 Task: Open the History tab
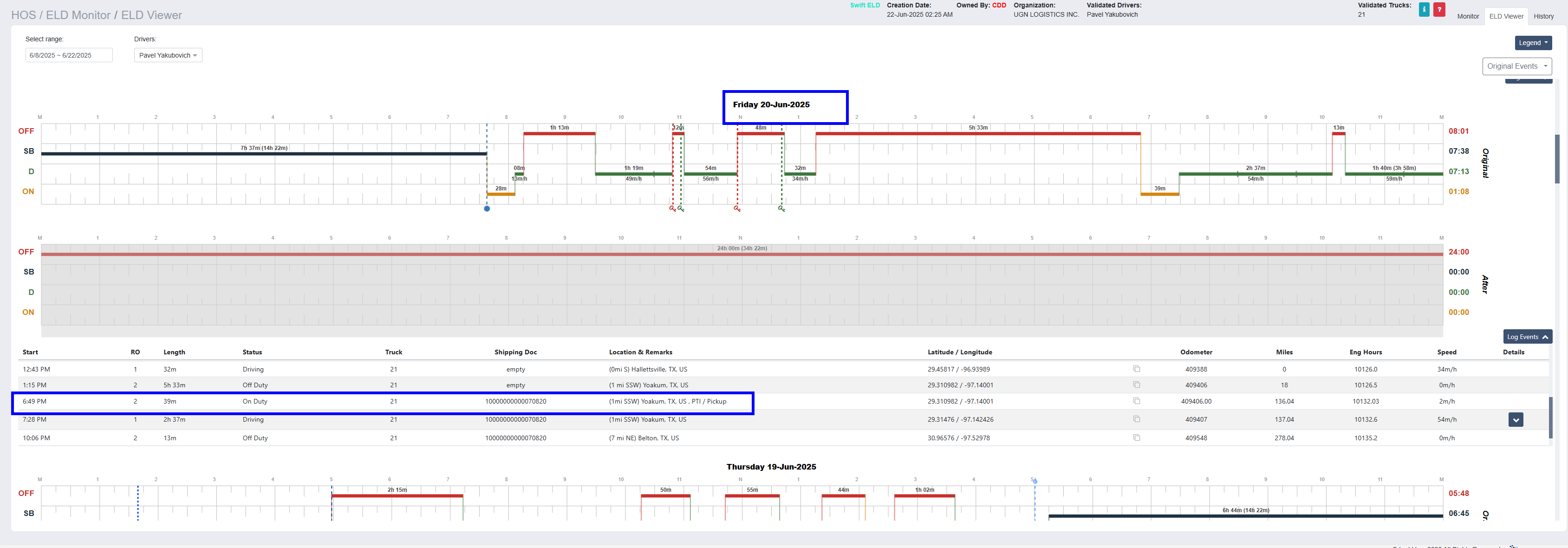[x=1543, y=16]
